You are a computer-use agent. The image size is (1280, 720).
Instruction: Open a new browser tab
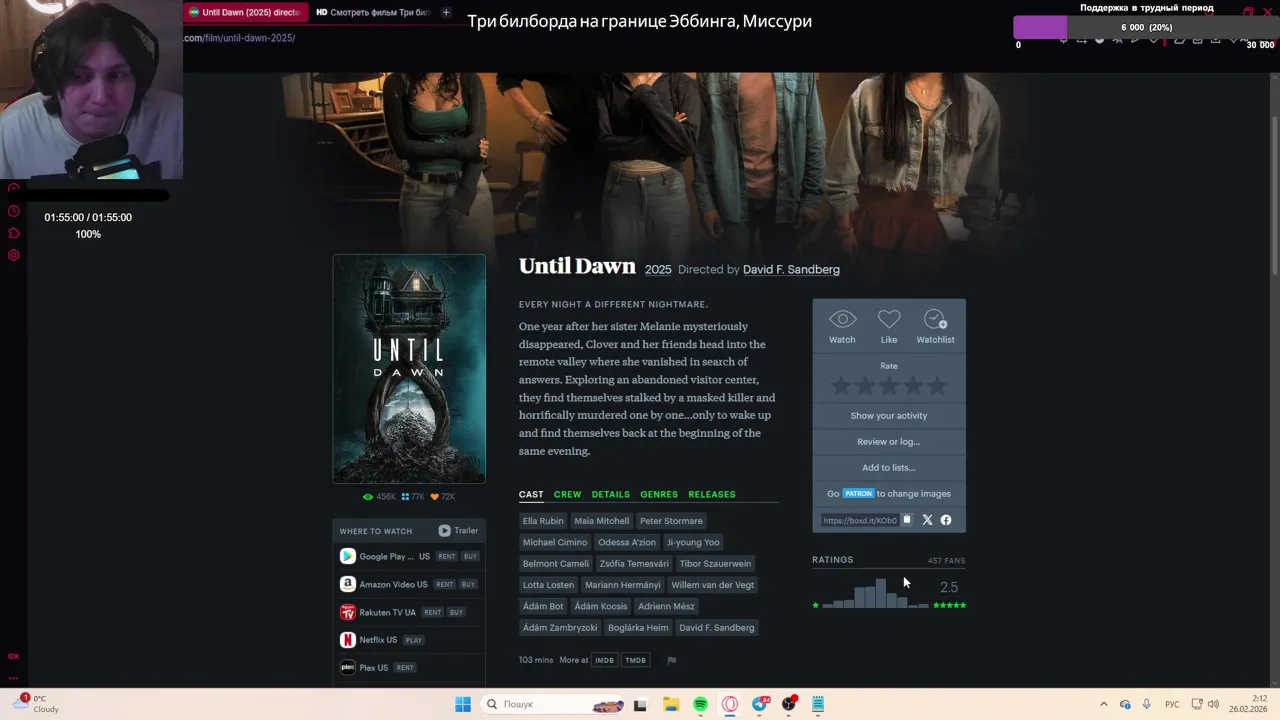[446, 12]
